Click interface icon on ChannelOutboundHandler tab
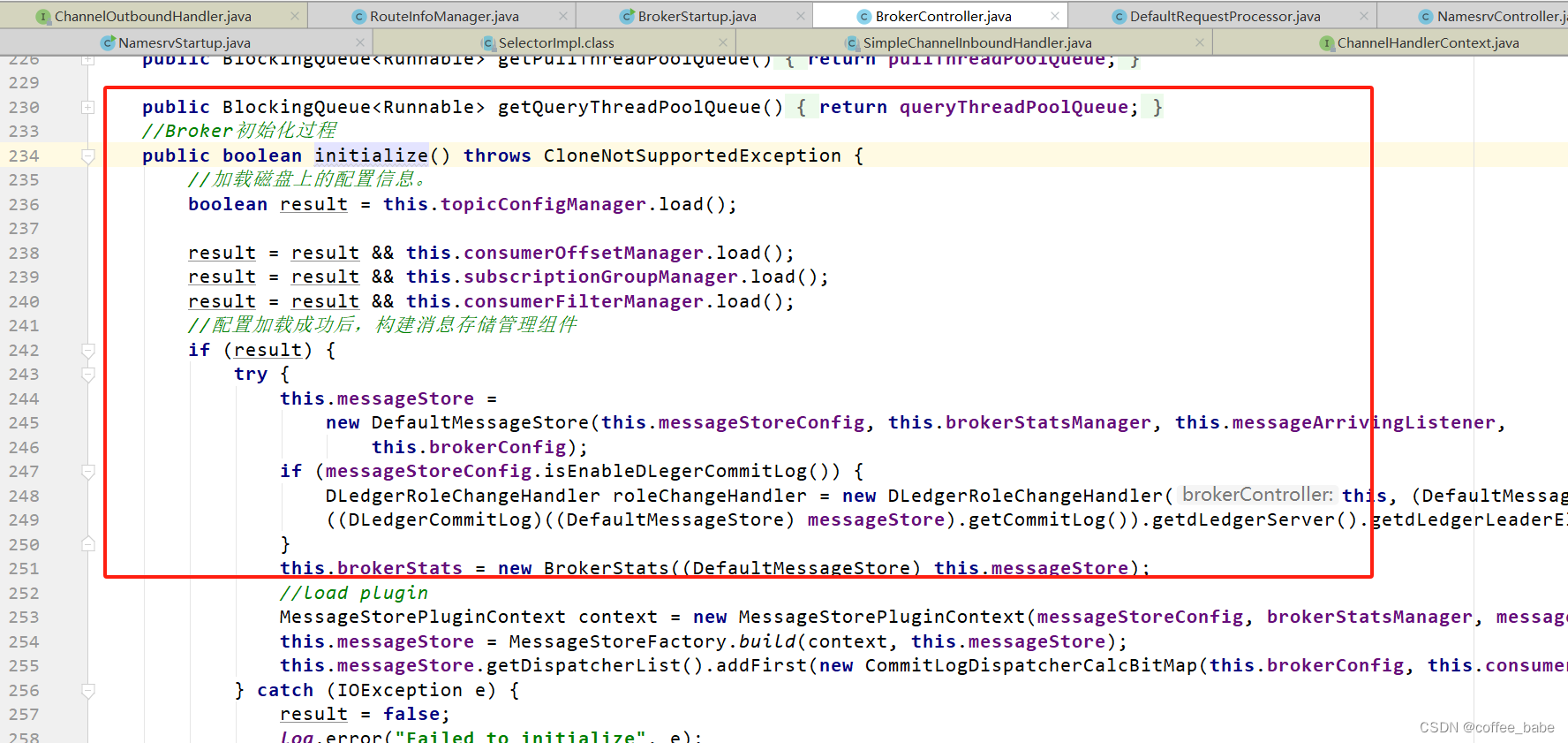Viewport: 1568px width, 743px height. 43,16
